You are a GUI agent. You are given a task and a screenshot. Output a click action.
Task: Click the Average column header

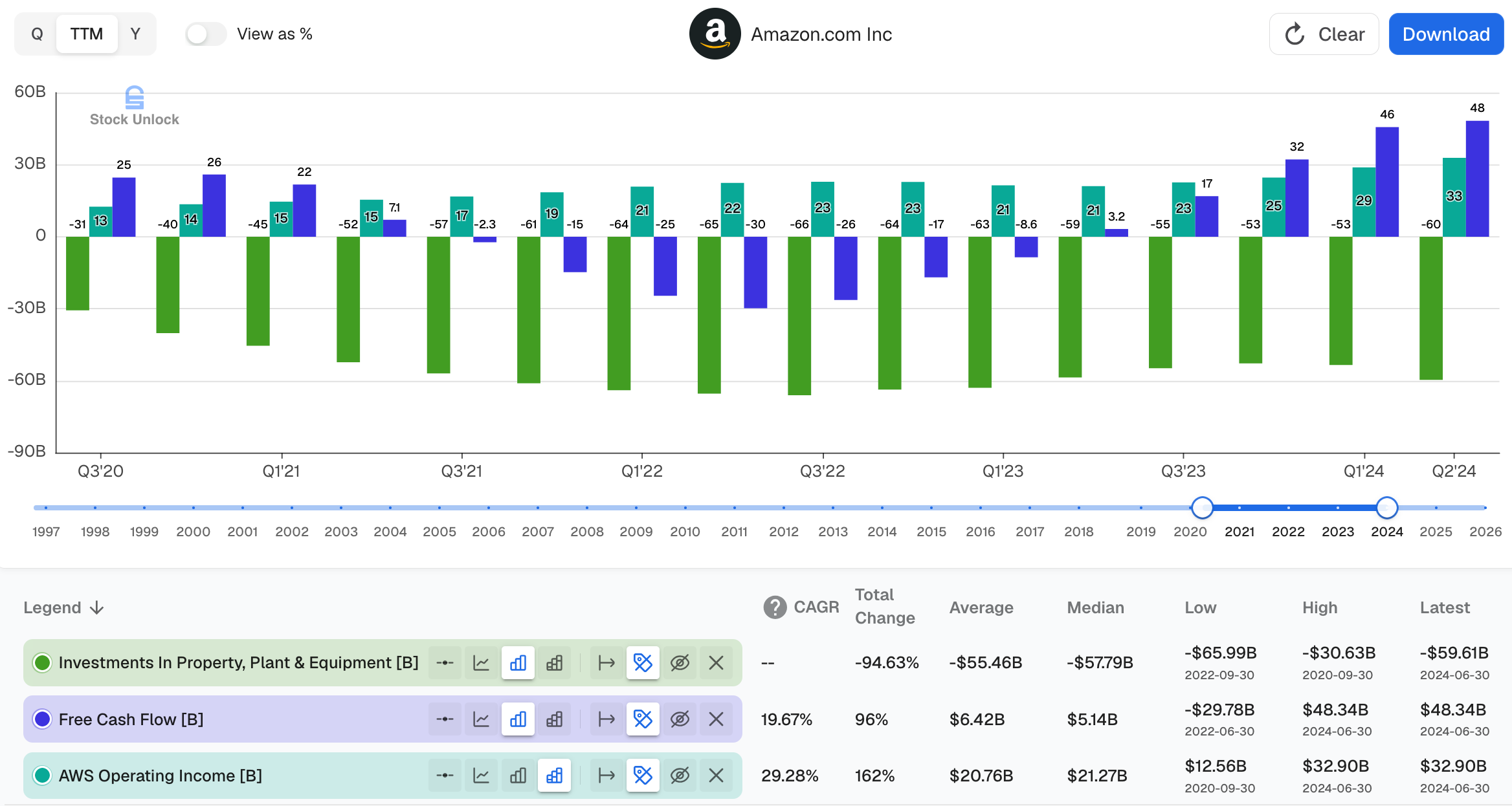pos(981,607)
